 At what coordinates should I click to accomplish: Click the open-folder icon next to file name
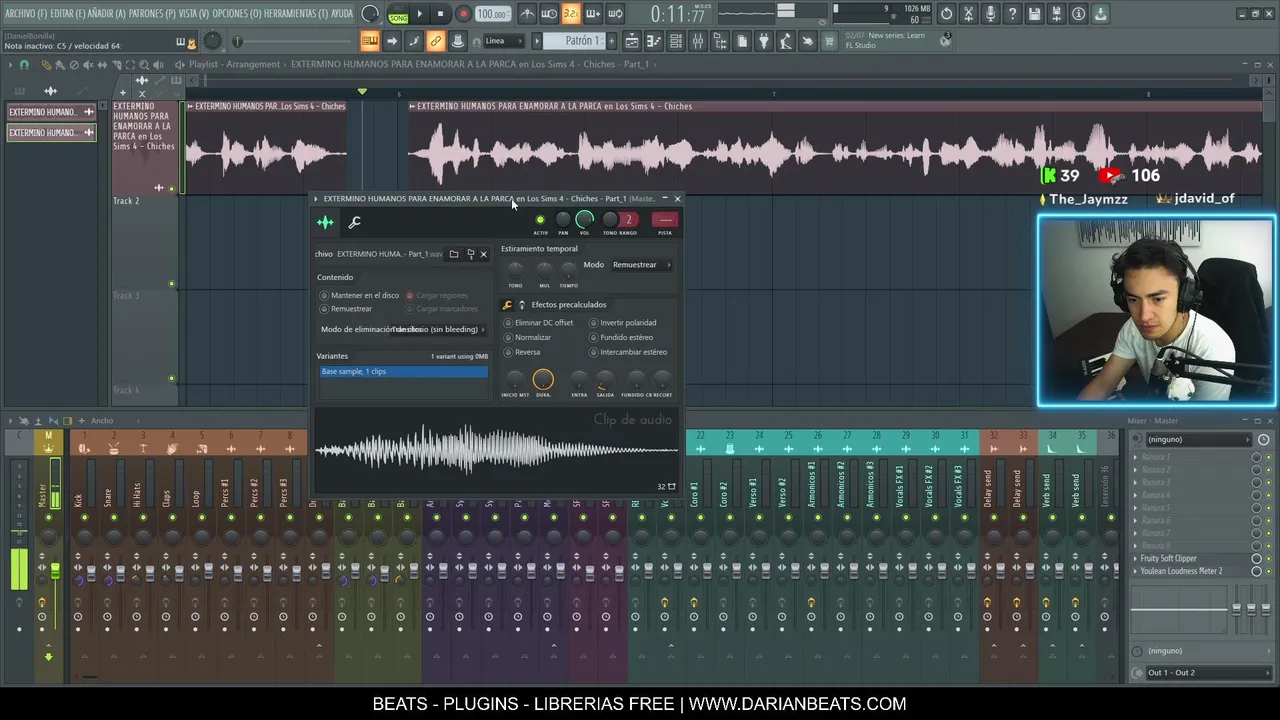point(454,254)
